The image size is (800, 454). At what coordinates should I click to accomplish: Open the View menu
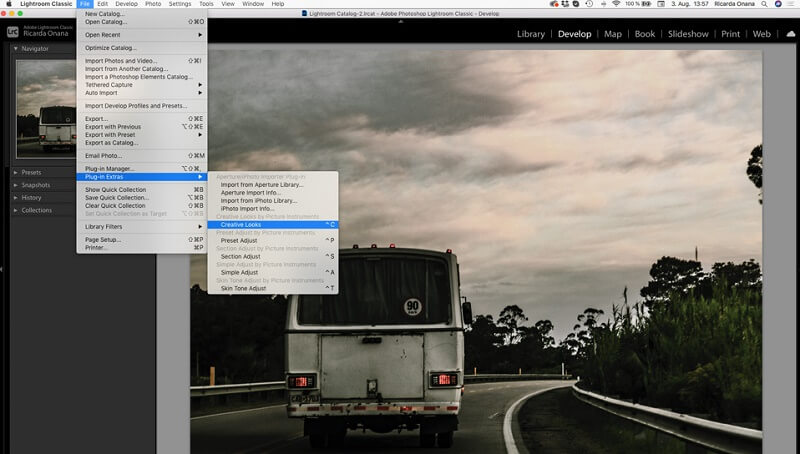(228, 4)
